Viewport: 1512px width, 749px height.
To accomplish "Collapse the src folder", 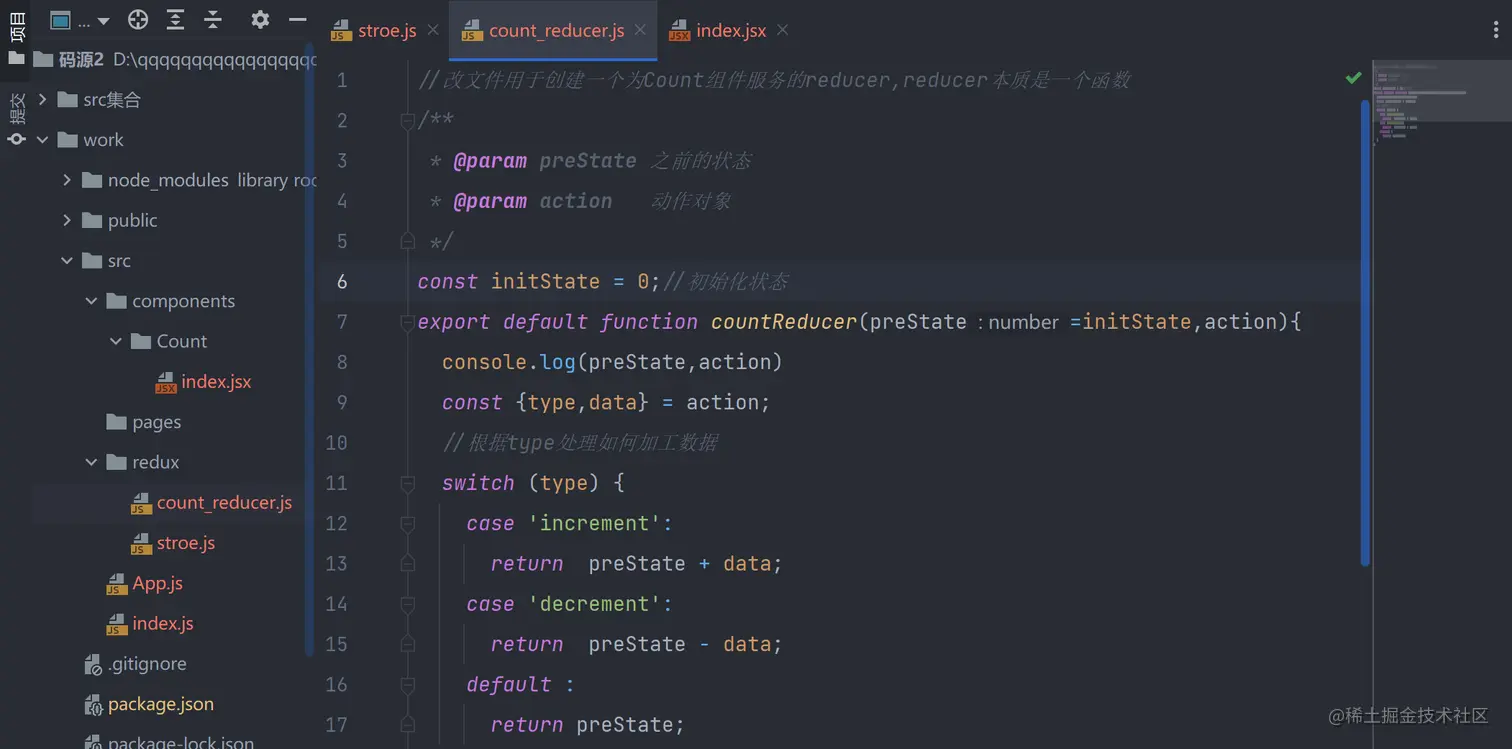I will pos(67,261).
